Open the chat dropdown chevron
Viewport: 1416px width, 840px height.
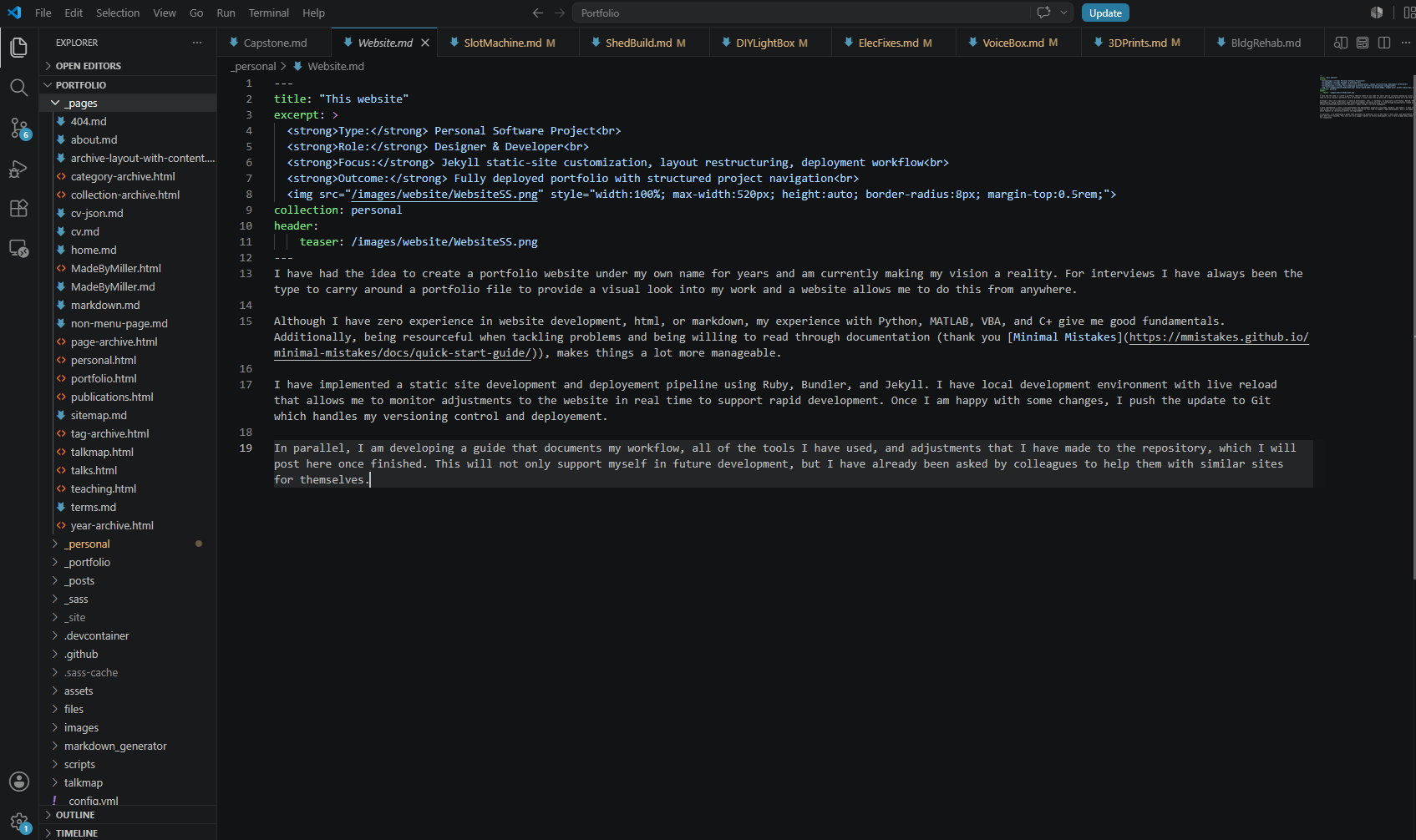tap(1063, 13)
